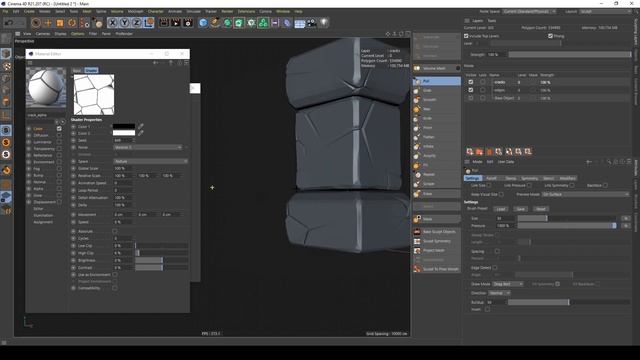Select the Wax sculpt brush
This screenshot has width=640, height=360.
437,109
